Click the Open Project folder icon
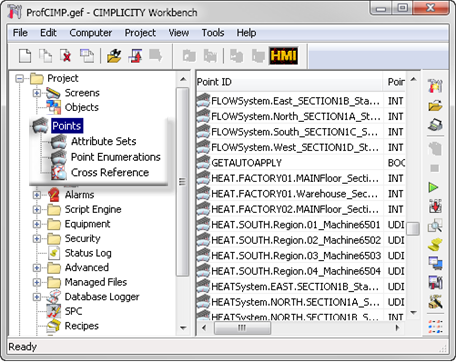The height and width of the screenshot is (362, 457). point(114,56)
